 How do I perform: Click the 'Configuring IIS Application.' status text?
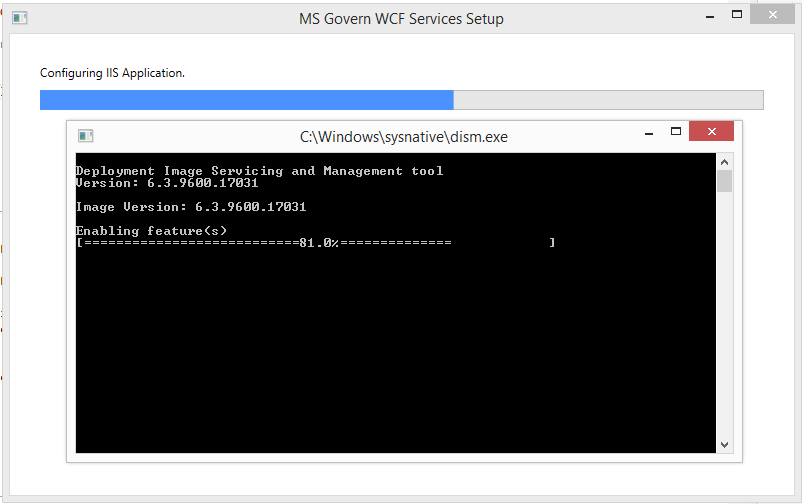(112, 73)
